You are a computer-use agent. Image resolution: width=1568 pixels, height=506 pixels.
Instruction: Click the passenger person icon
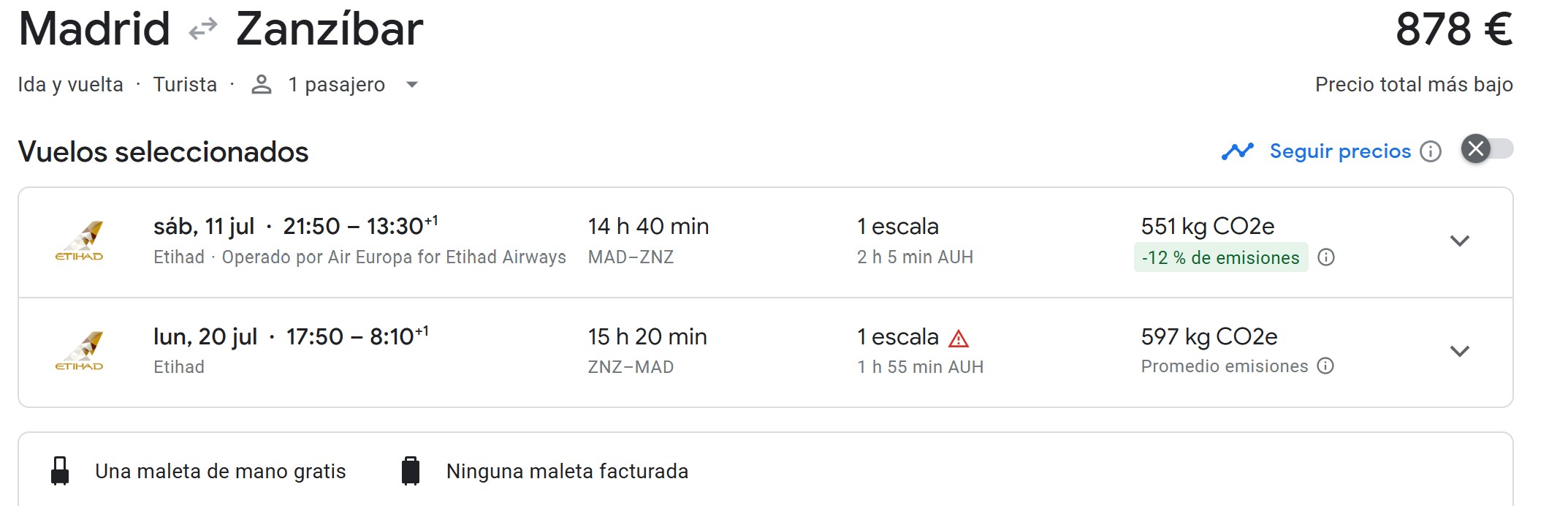click(x=261, y=85)
